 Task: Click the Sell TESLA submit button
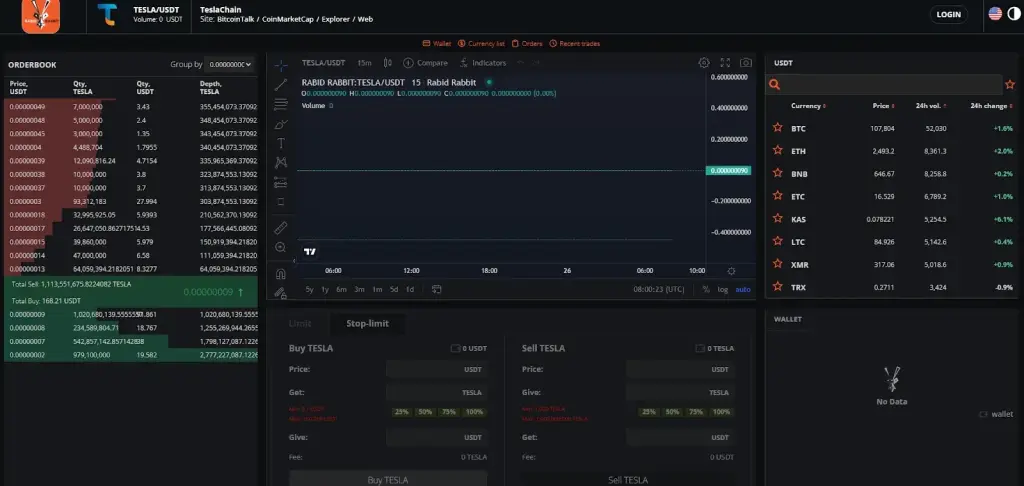coord(628,479)
